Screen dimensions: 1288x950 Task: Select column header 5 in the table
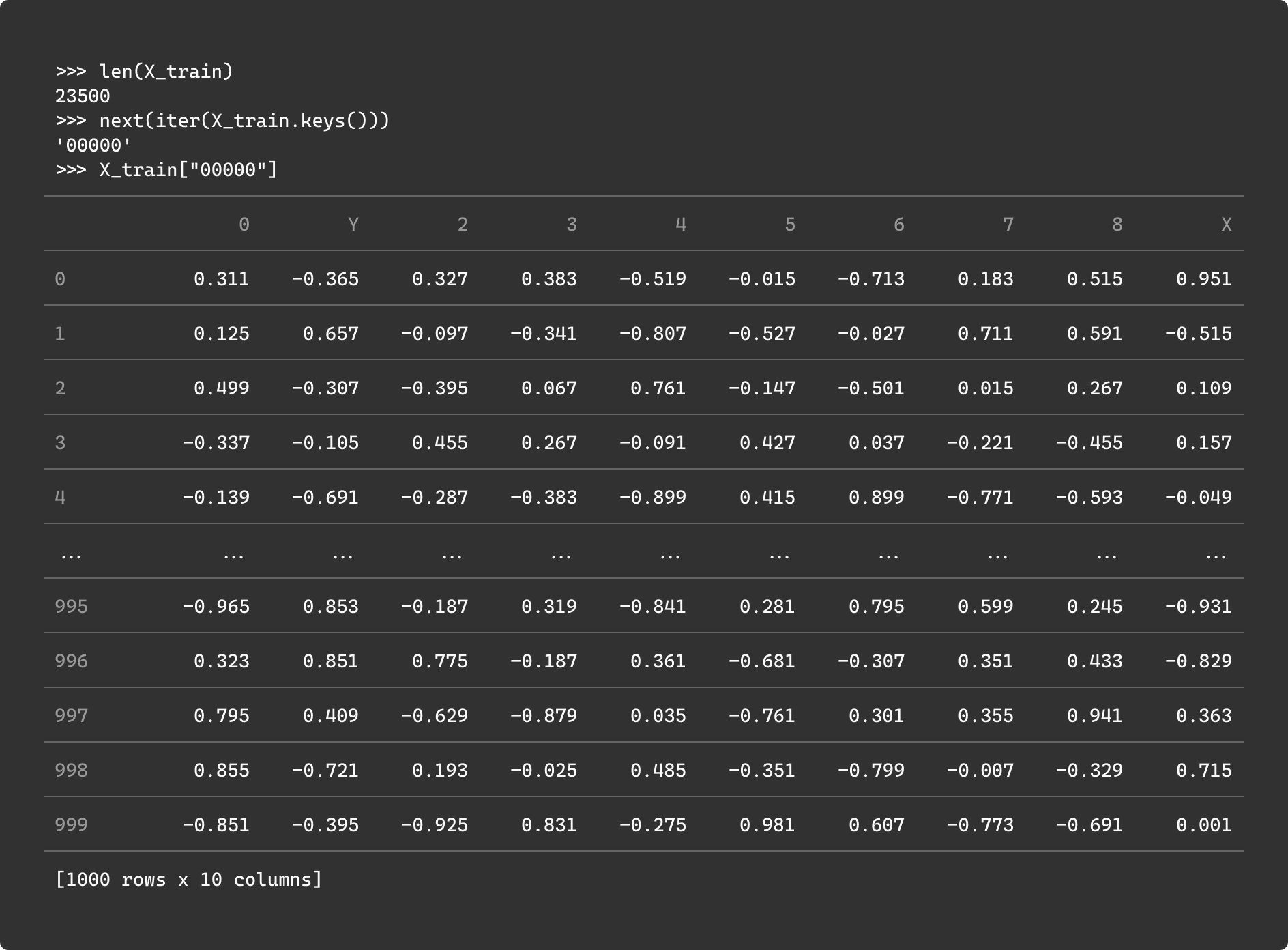click(x=789, y=225)
